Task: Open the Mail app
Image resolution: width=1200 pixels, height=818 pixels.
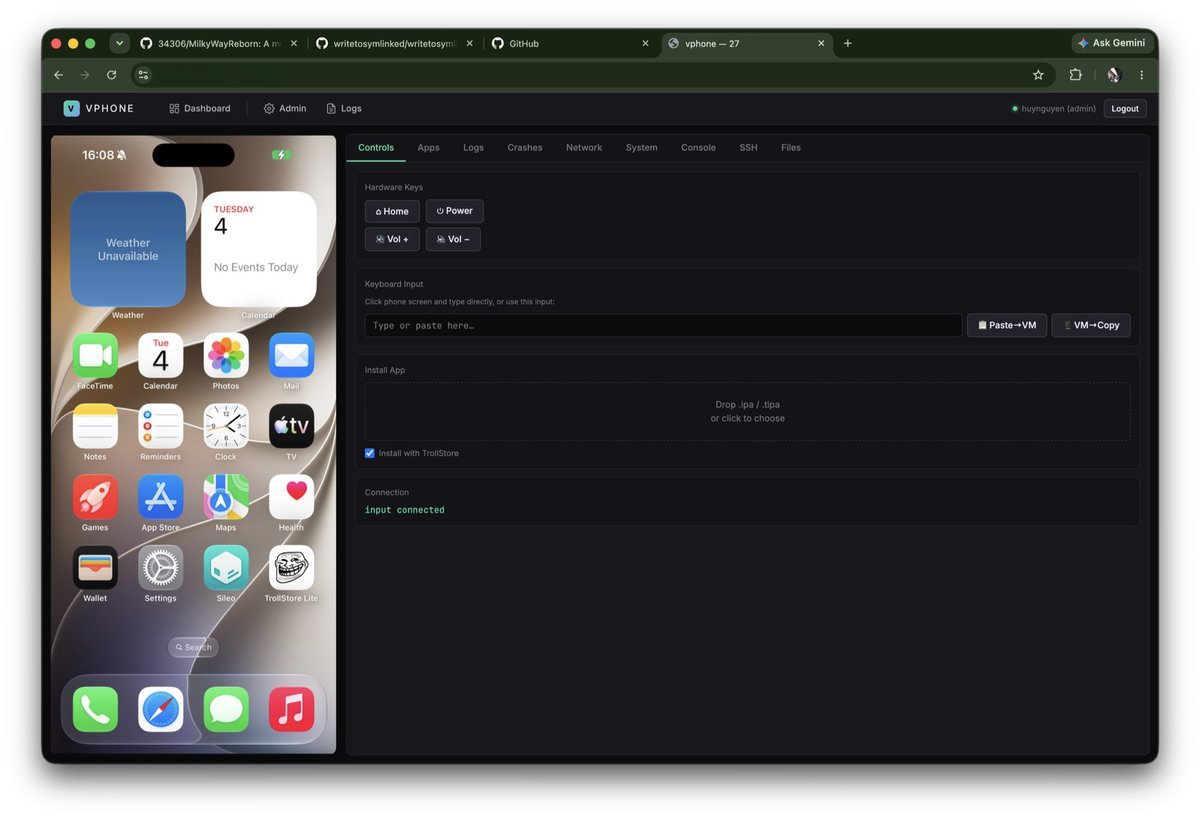Action: (x=291, y=355)
